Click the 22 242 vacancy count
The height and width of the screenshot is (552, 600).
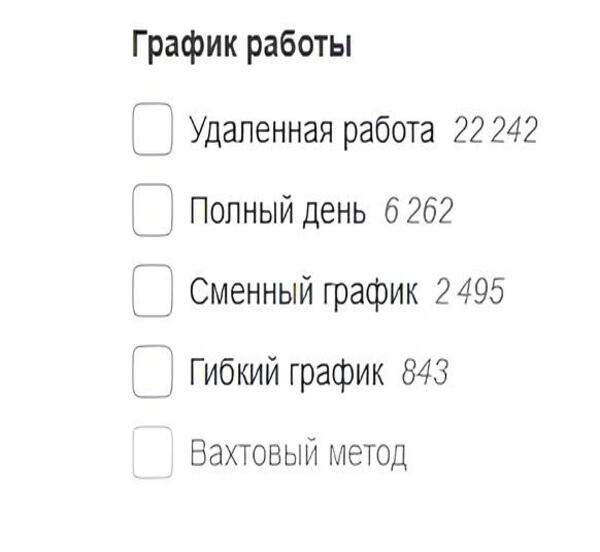click(x=495, y=131)
